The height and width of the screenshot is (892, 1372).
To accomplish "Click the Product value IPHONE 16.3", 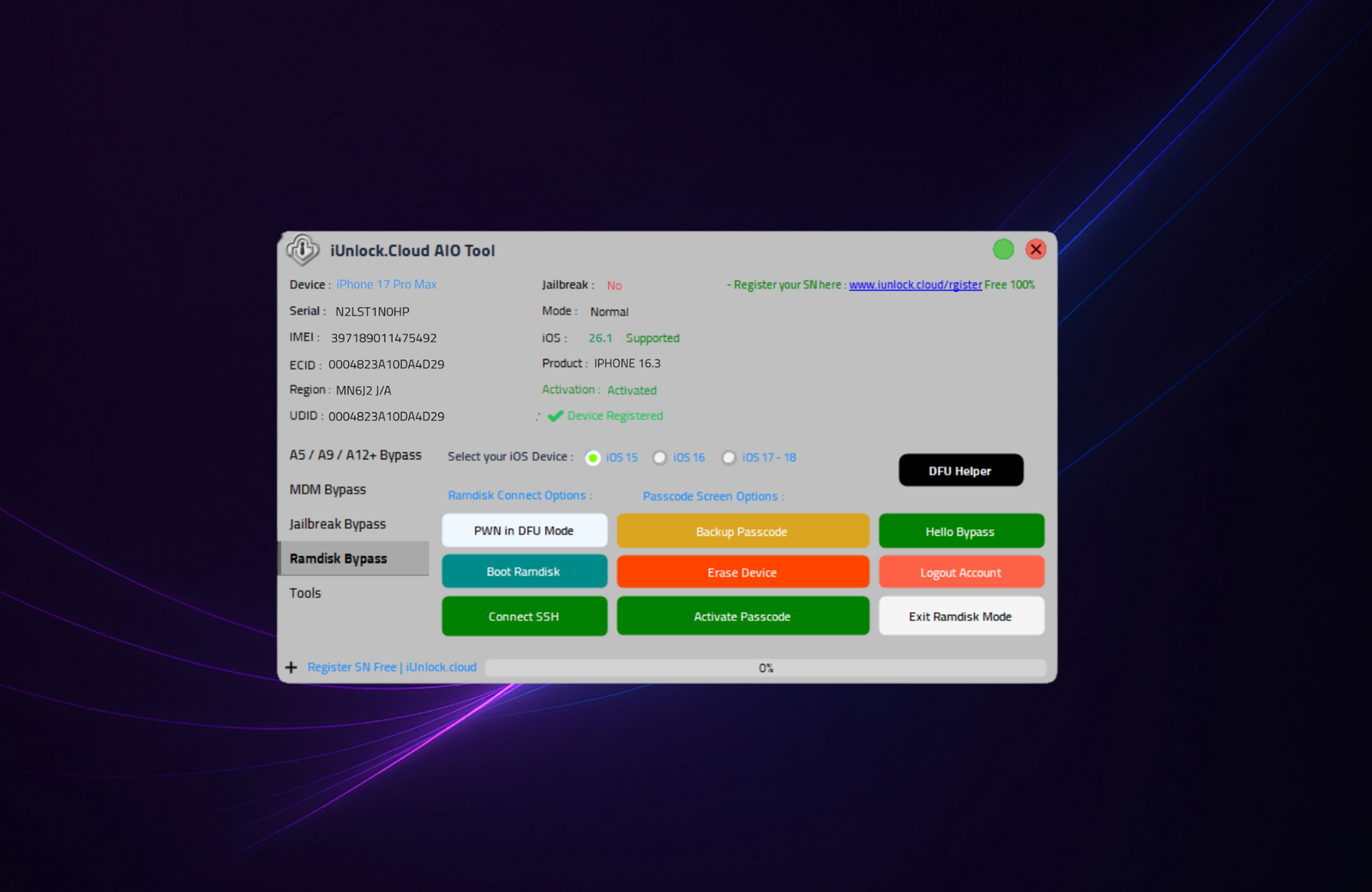I will click(628, 364).
